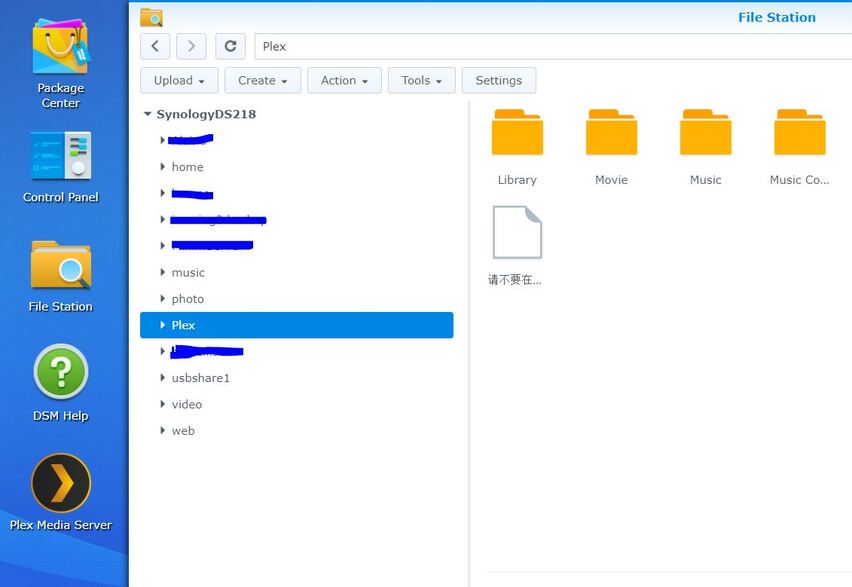Select video in the folder tree

click(186, 404)
